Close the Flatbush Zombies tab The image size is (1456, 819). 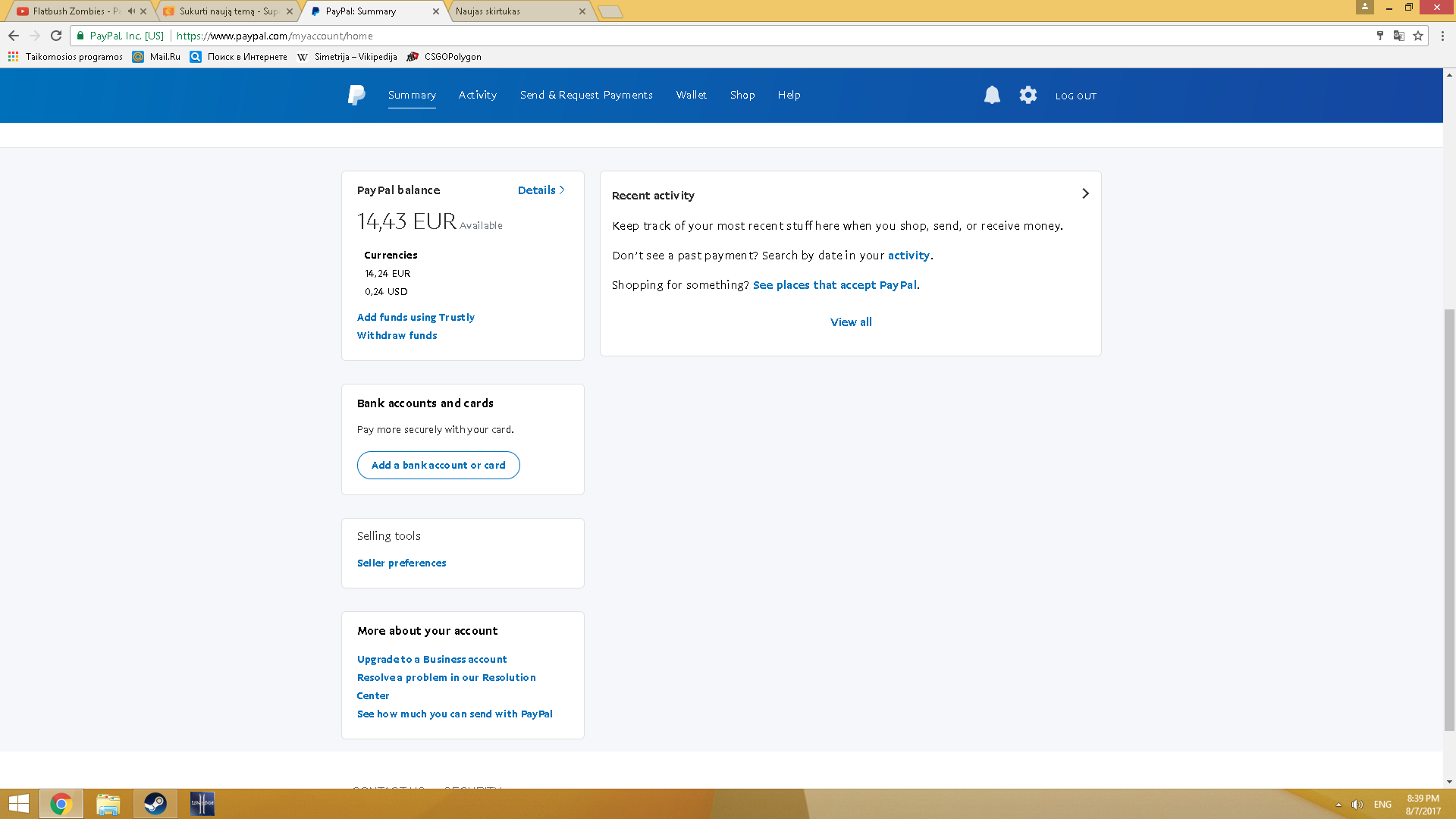(143, 11)
